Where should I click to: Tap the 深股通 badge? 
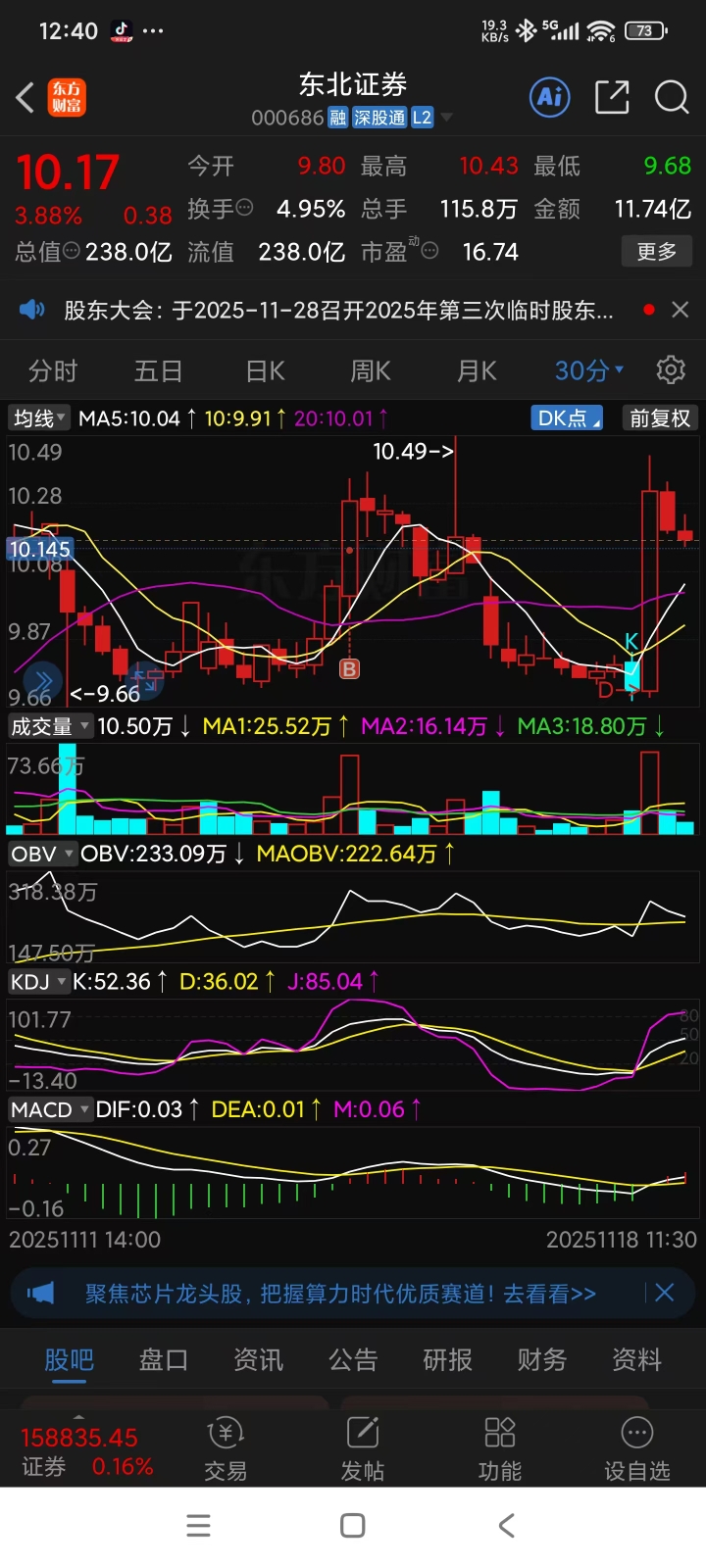(379, 118)
